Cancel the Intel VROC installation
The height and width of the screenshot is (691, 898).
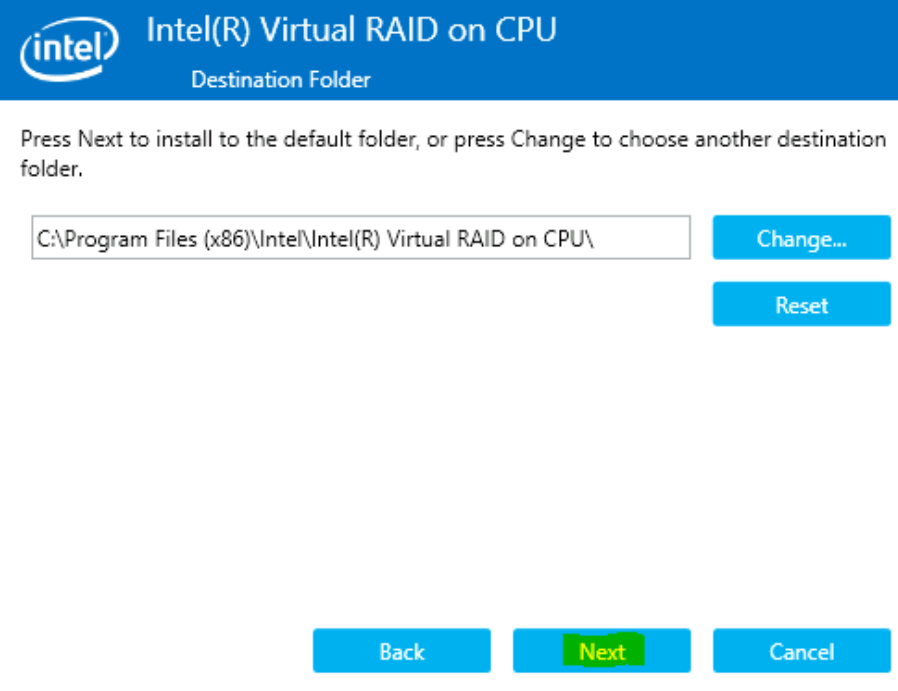(801, 651)
